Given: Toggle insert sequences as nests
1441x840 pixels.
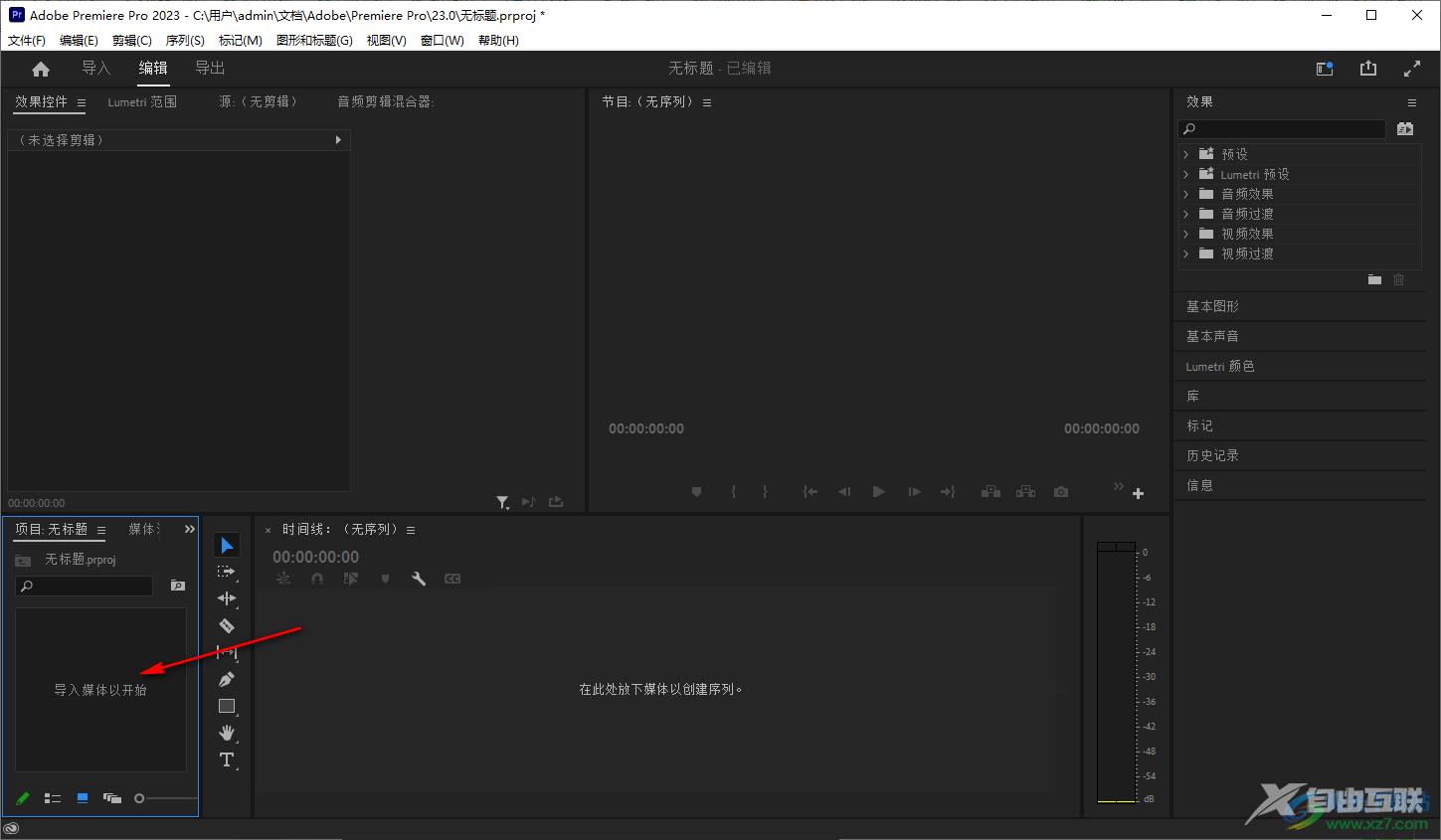Looking at the screenshot, I should coord(283,579).
